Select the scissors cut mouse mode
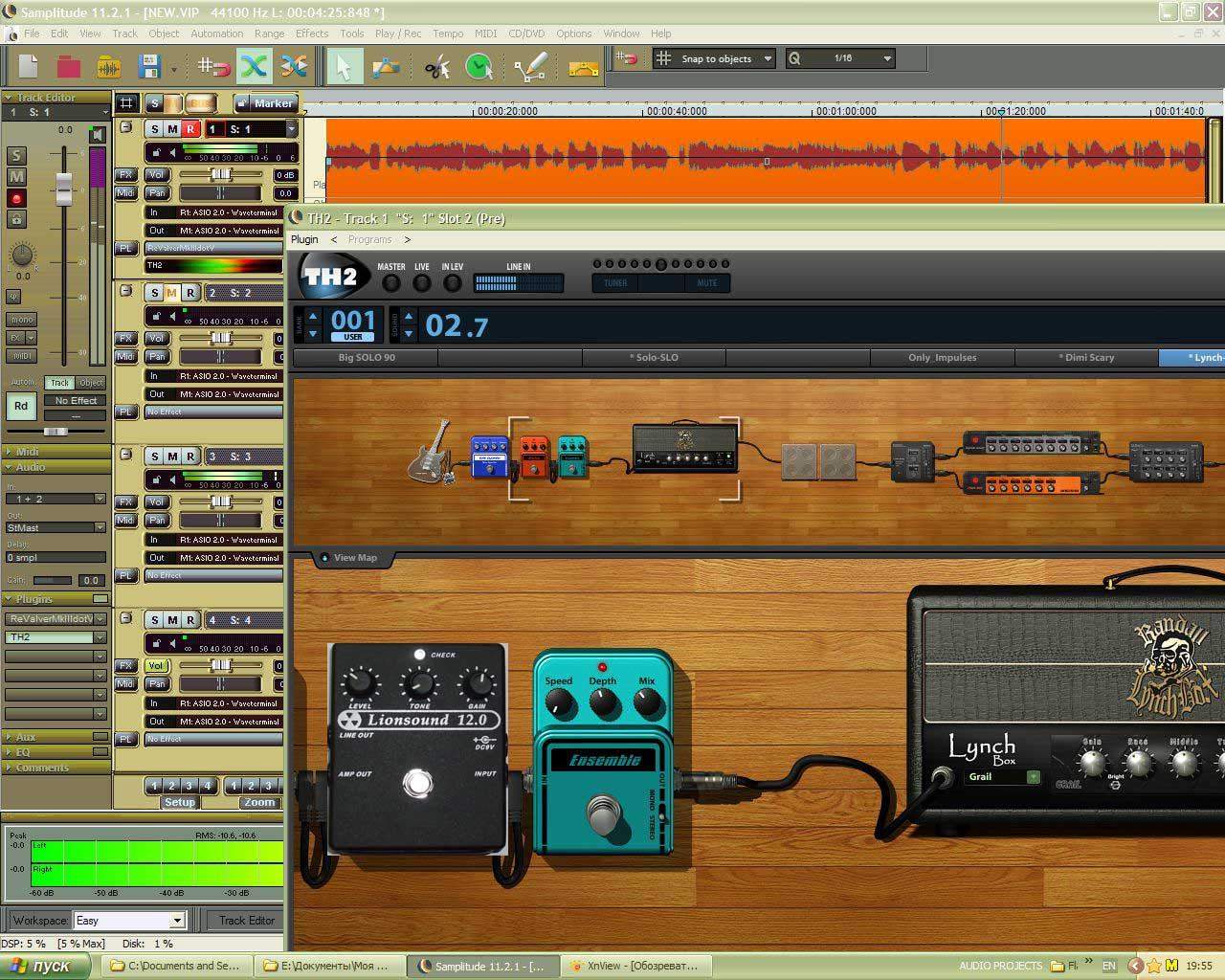Viewport: 1225px width, 980px height. point(436,66)
